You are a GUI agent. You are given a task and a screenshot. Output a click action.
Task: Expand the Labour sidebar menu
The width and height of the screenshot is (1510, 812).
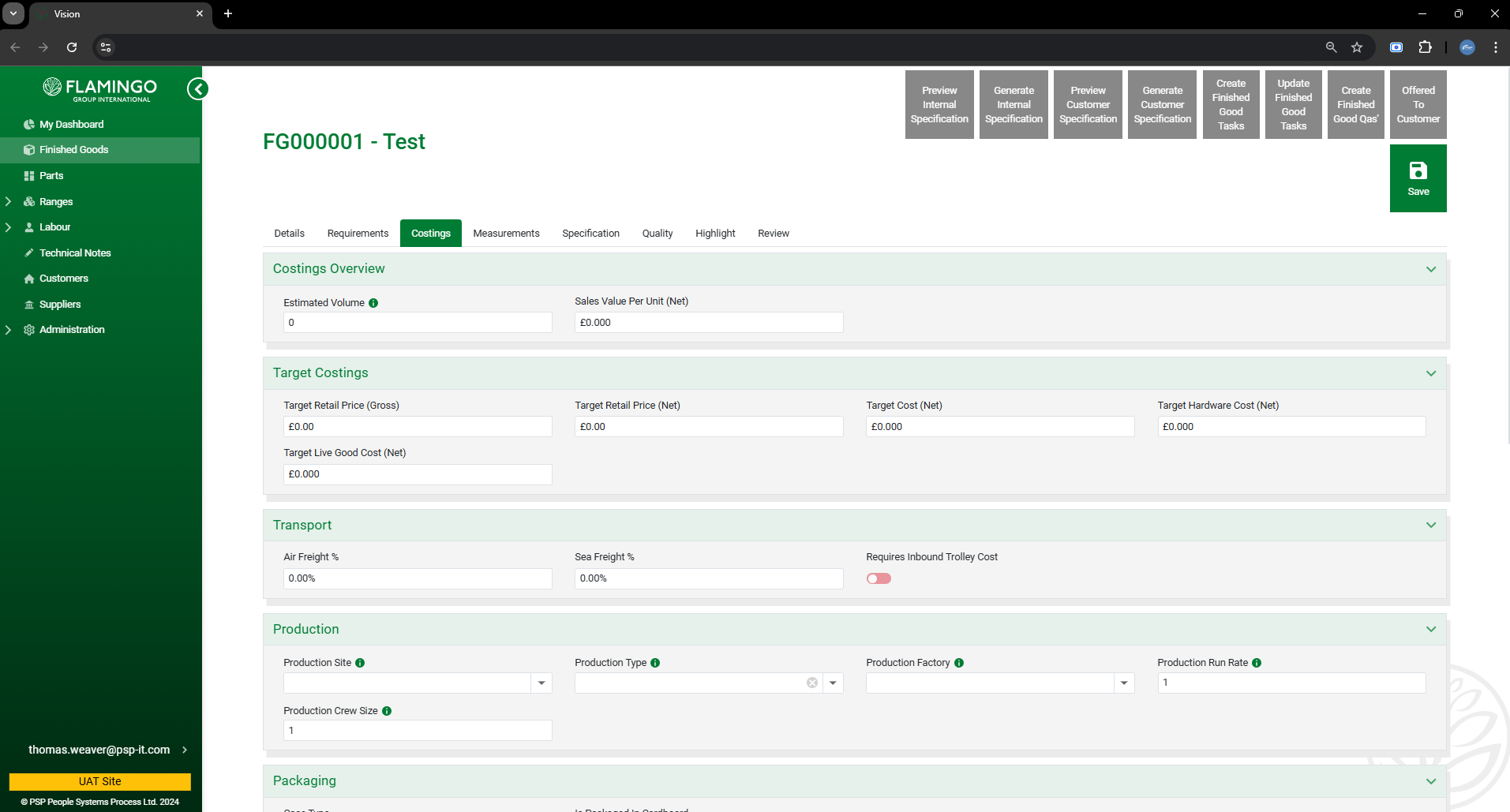(x=8, y=227)
